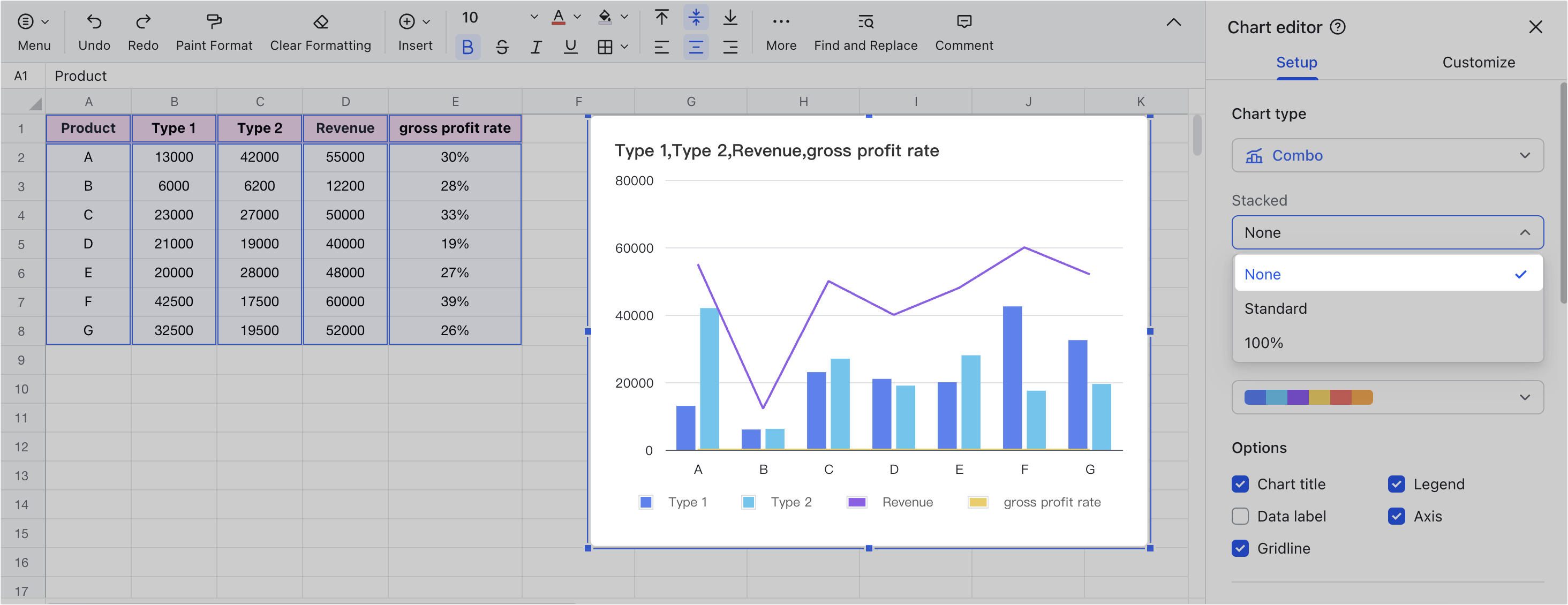1568x605 pixels.
Task: Open the Combo chart type dropdown
Action: (x=1387, y=156)
